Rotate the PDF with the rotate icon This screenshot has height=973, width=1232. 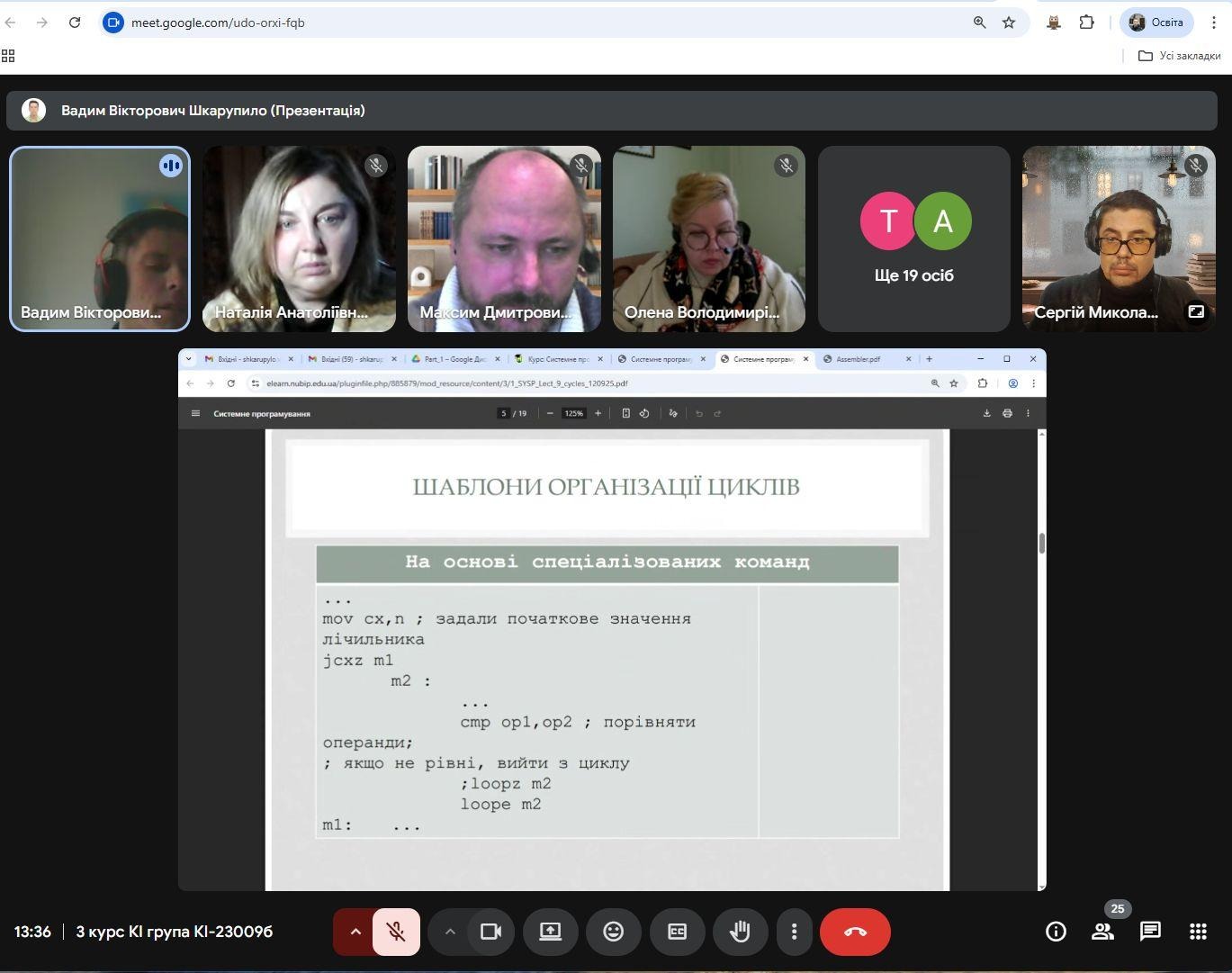tap(644, 414)
